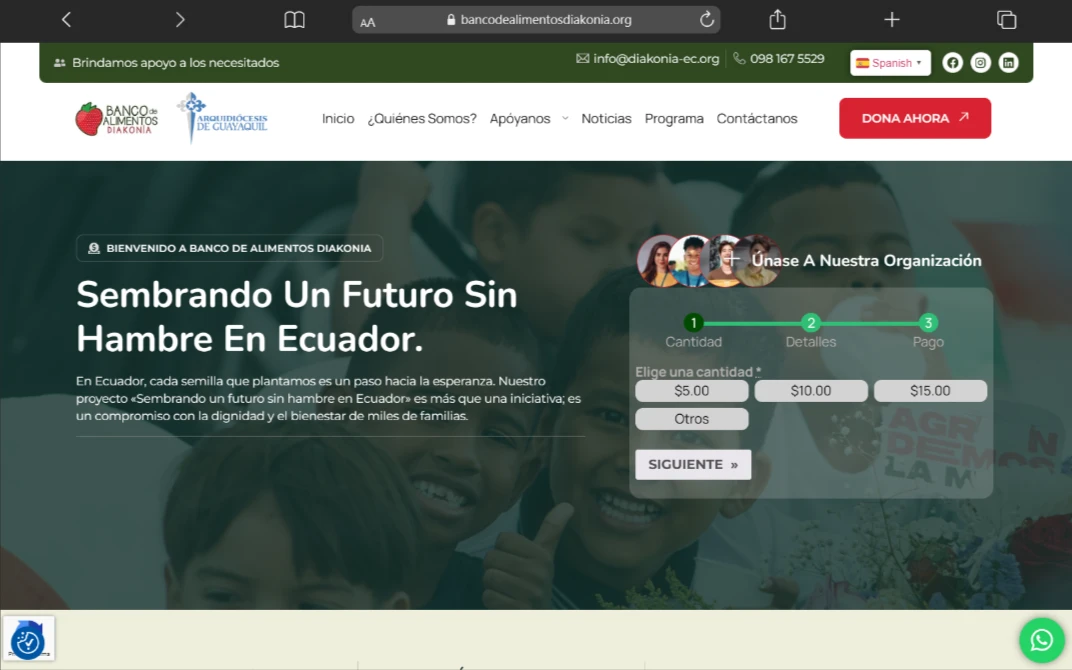The width and height of the screenshot is (1072, 670).
Task: Open the Spanish language dropdown
Action: (x=890, y=63)
